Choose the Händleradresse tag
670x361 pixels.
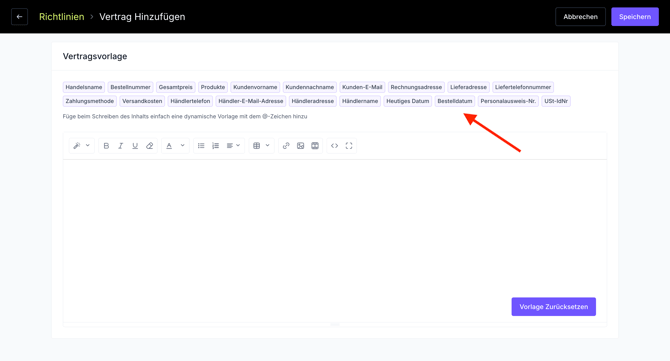click(313, 101)
